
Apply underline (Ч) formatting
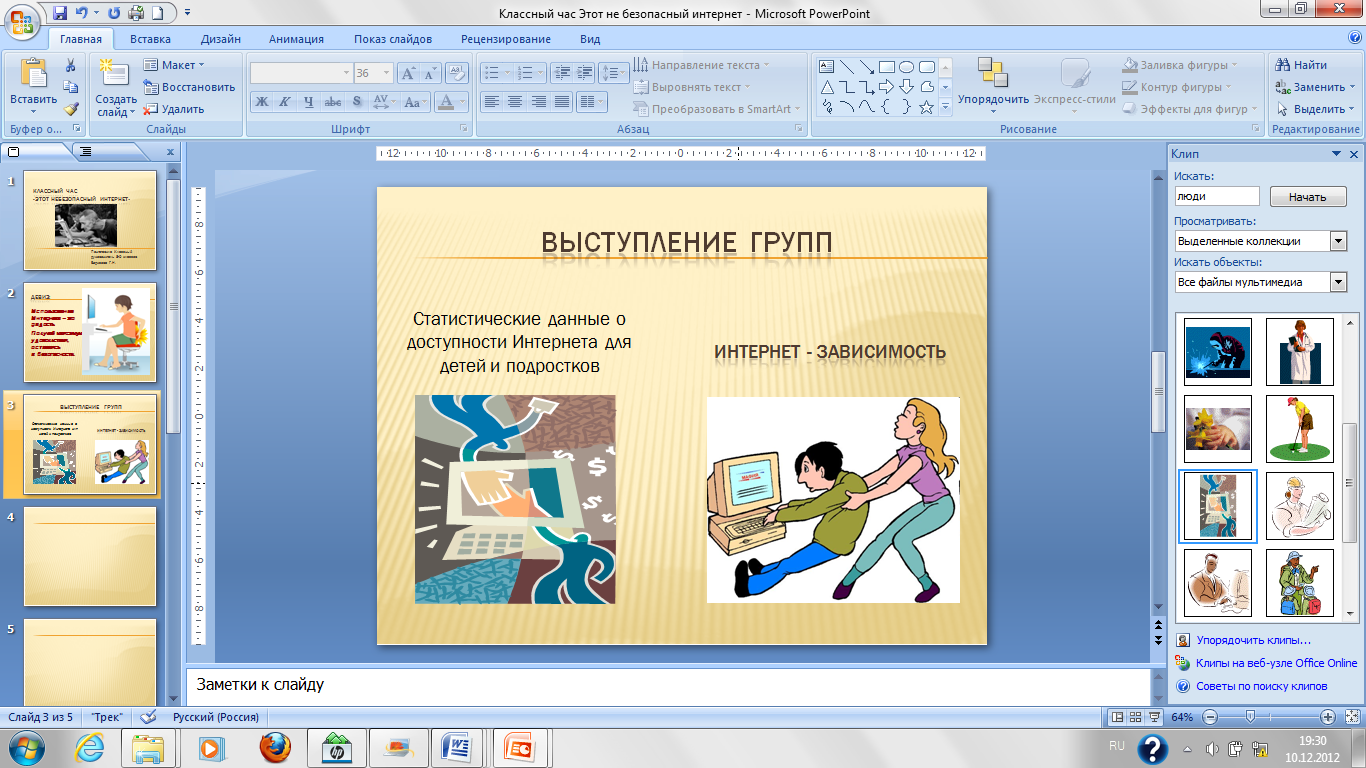point(309,102)
